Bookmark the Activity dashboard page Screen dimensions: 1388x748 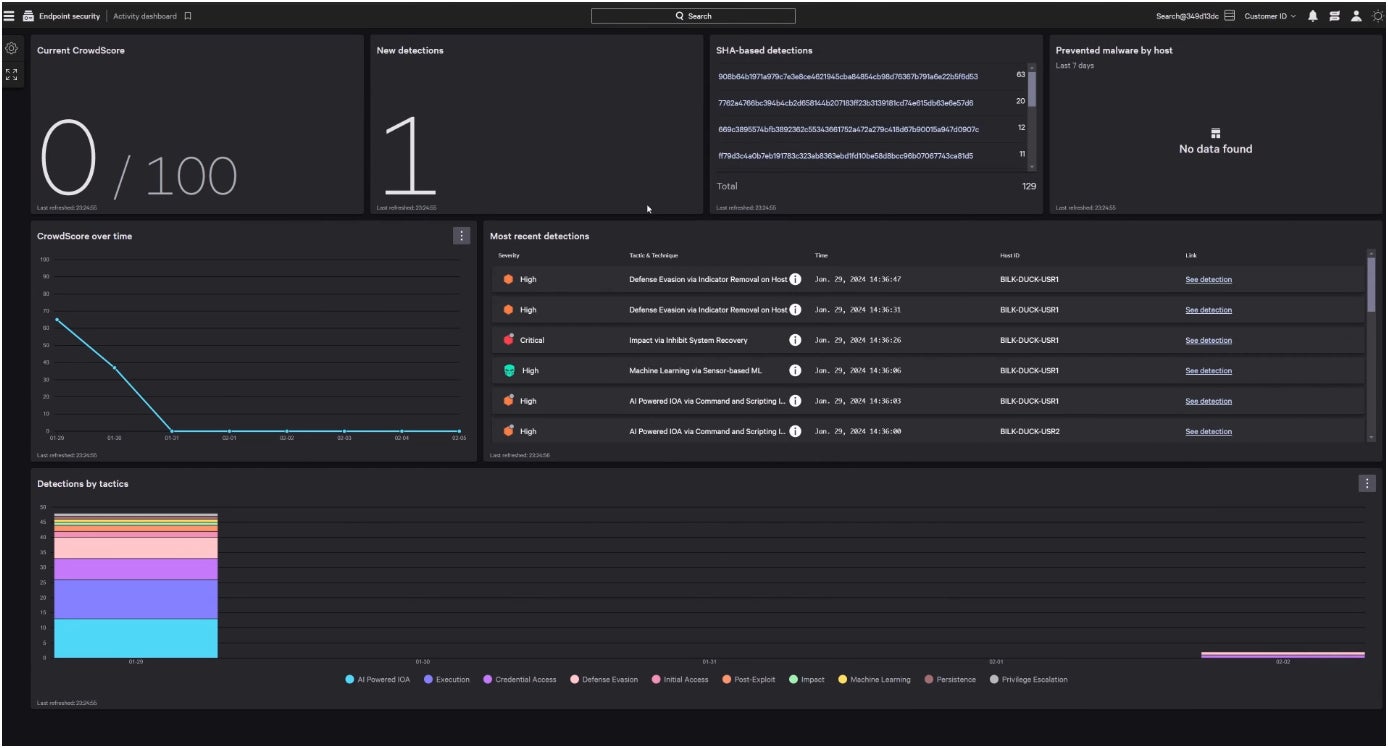(x=188, y=16)
